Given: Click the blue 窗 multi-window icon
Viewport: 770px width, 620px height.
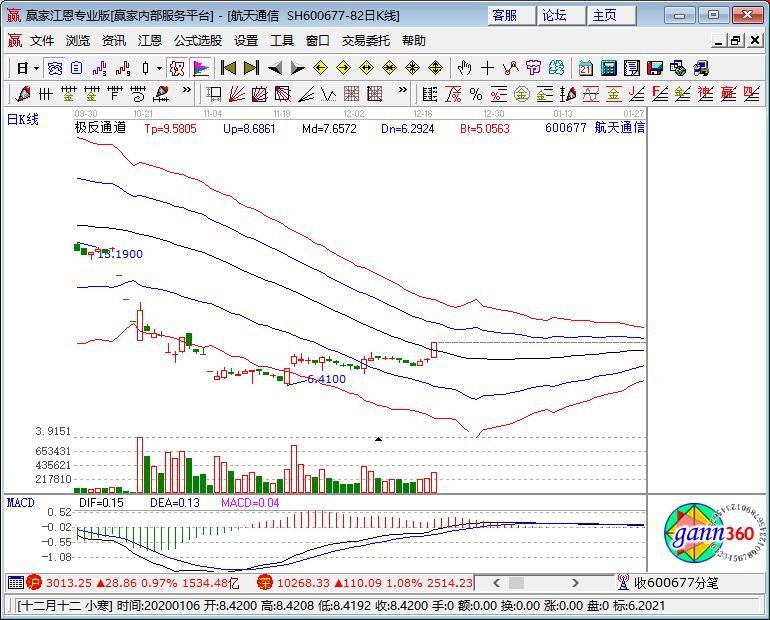Looking at the screenshot, I should [x=54, y=68].
